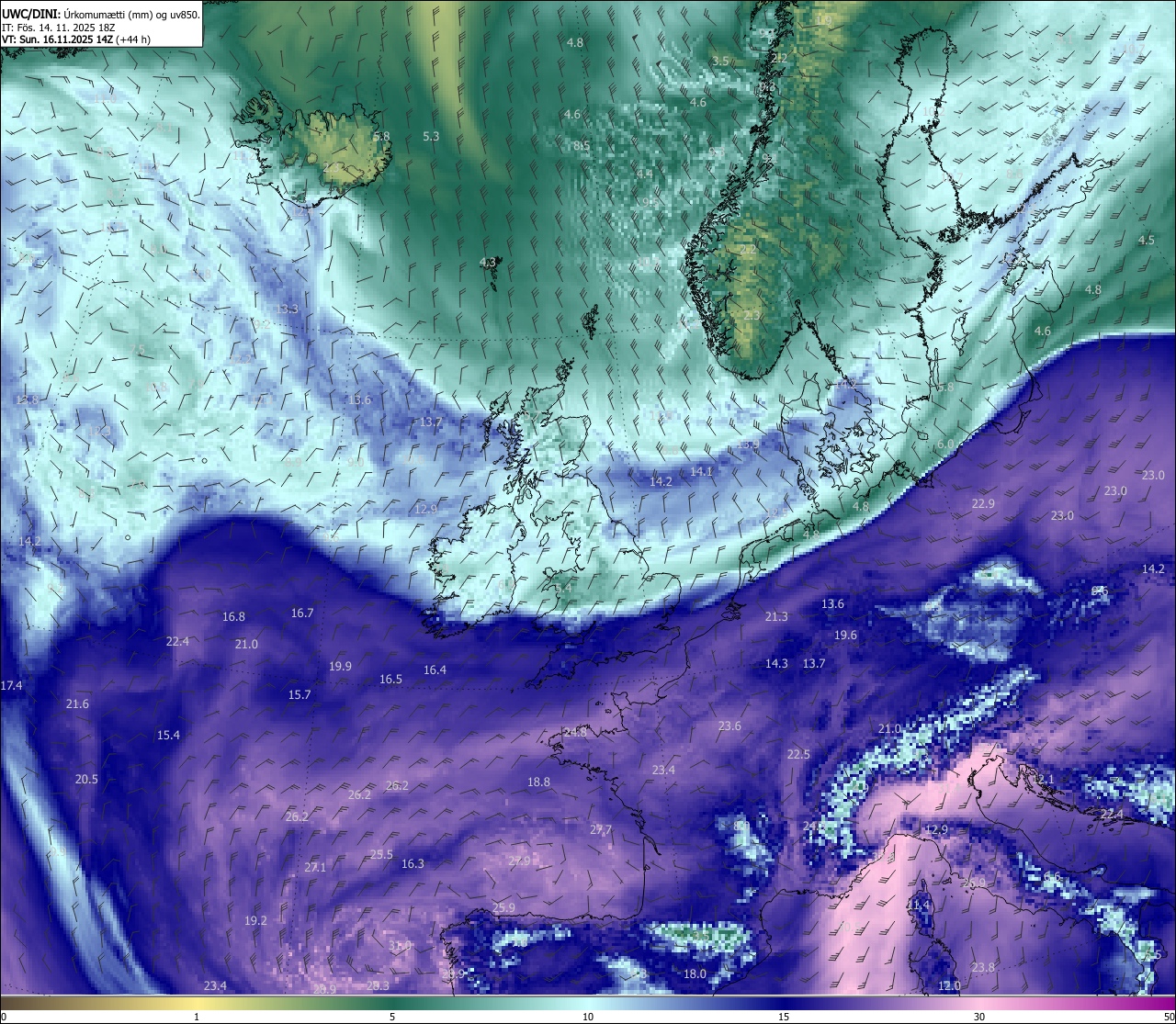Click the 10 tick label on the color scale

(x=588, y=1017)
